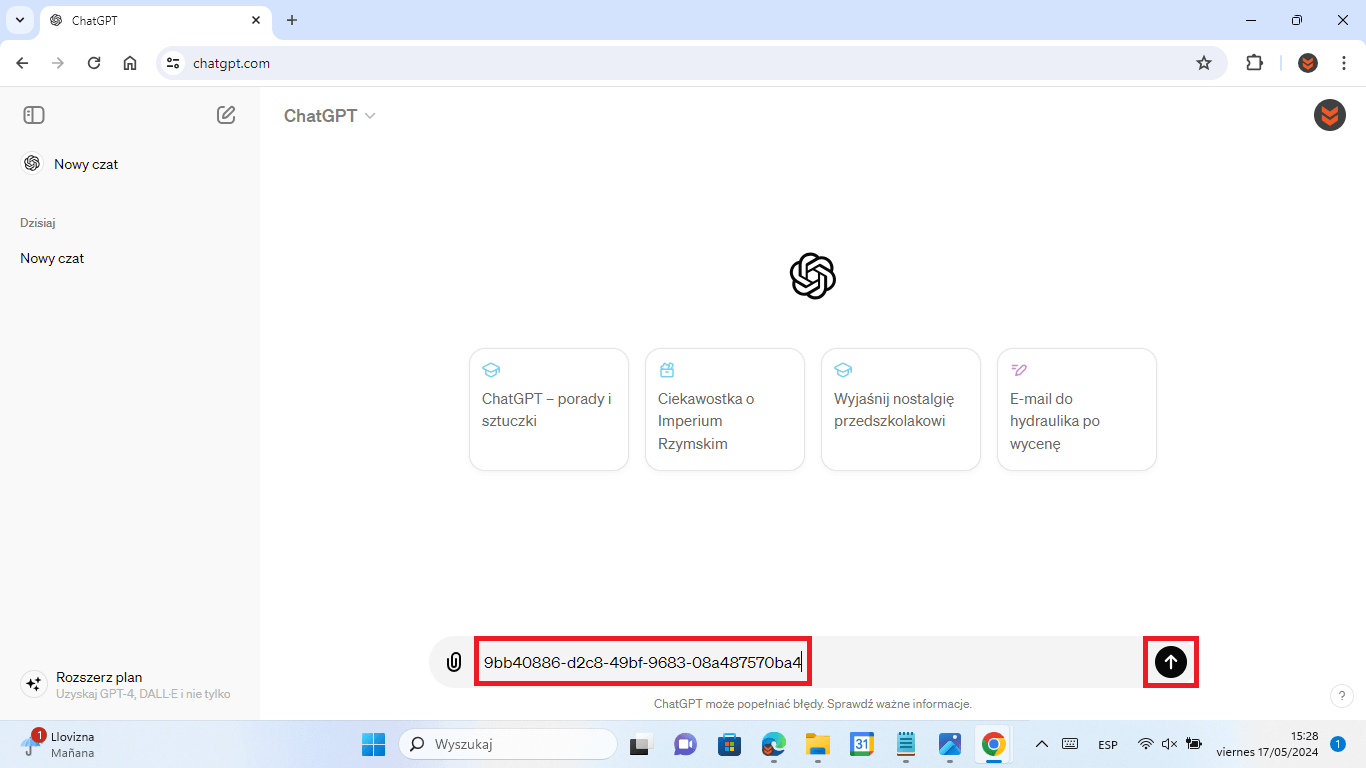Image resolution: width=1366 pixels, height=768 pixels.
Task: Open the Notepad app from taskbar
Action: pyautogui.click(x=906, y=744)
